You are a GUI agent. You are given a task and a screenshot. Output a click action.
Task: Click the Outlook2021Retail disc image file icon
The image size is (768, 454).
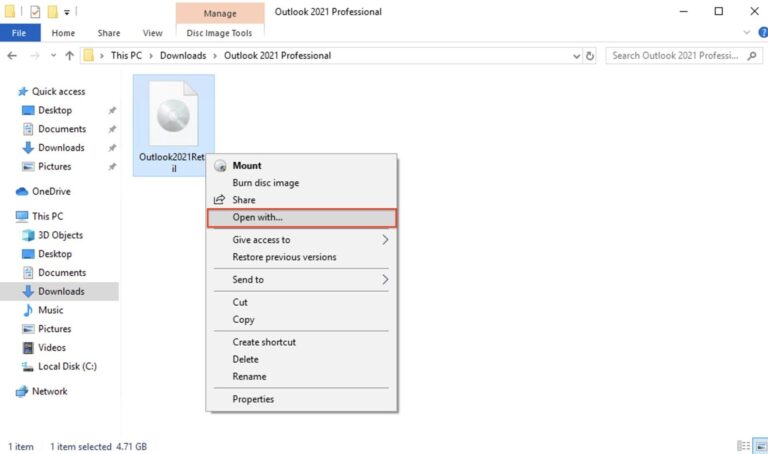[x=173, y=114]
